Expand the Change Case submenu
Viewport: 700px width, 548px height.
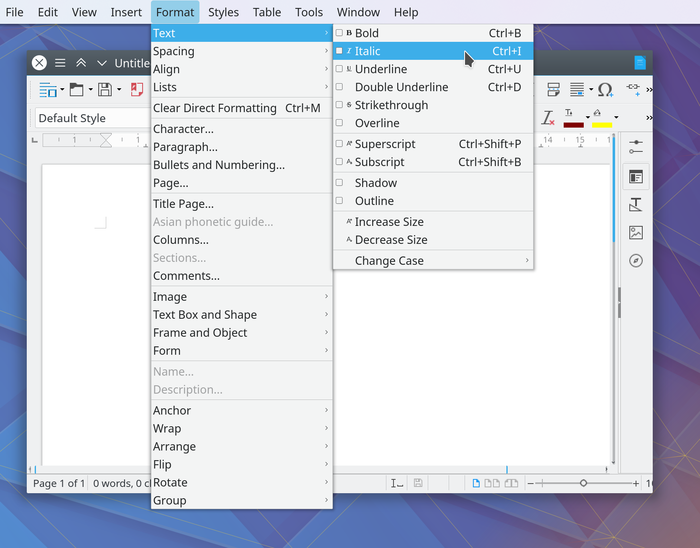(x=432, y=261)
